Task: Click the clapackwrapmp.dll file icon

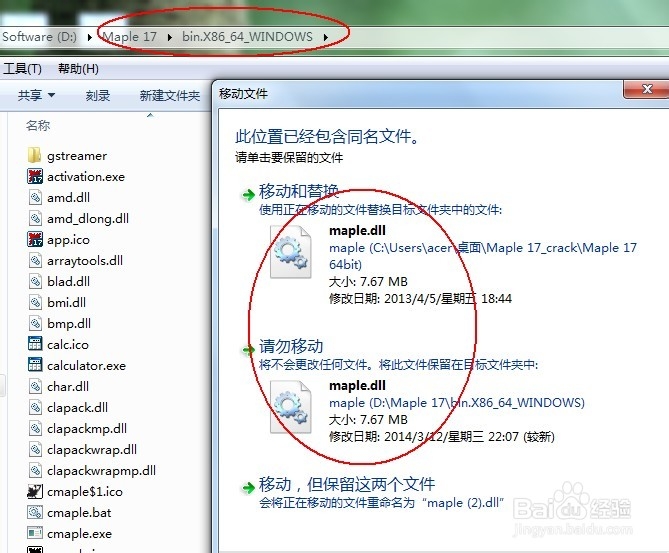Action: [x=35, y=470]
